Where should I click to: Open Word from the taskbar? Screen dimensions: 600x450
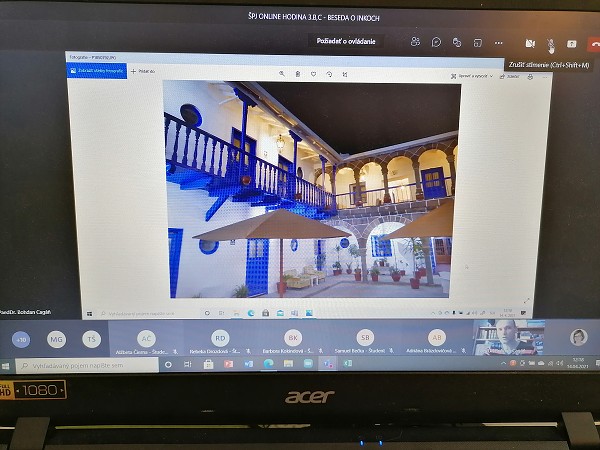click(249, 364)
